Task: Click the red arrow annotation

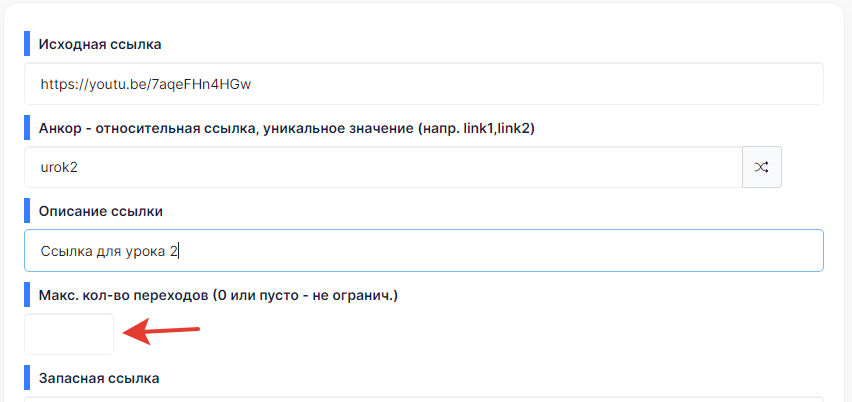Action: pyautogui.click(x=162, y=332)
